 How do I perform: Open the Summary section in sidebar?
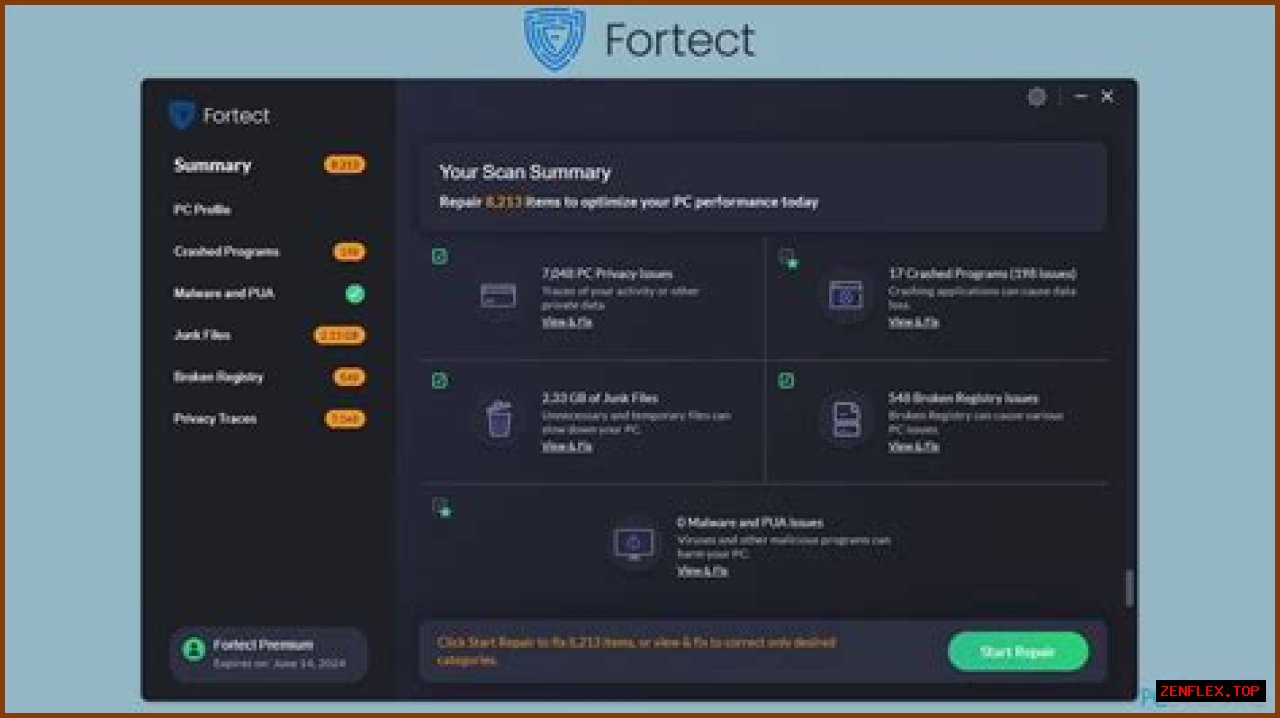click(x=212, y=166)
